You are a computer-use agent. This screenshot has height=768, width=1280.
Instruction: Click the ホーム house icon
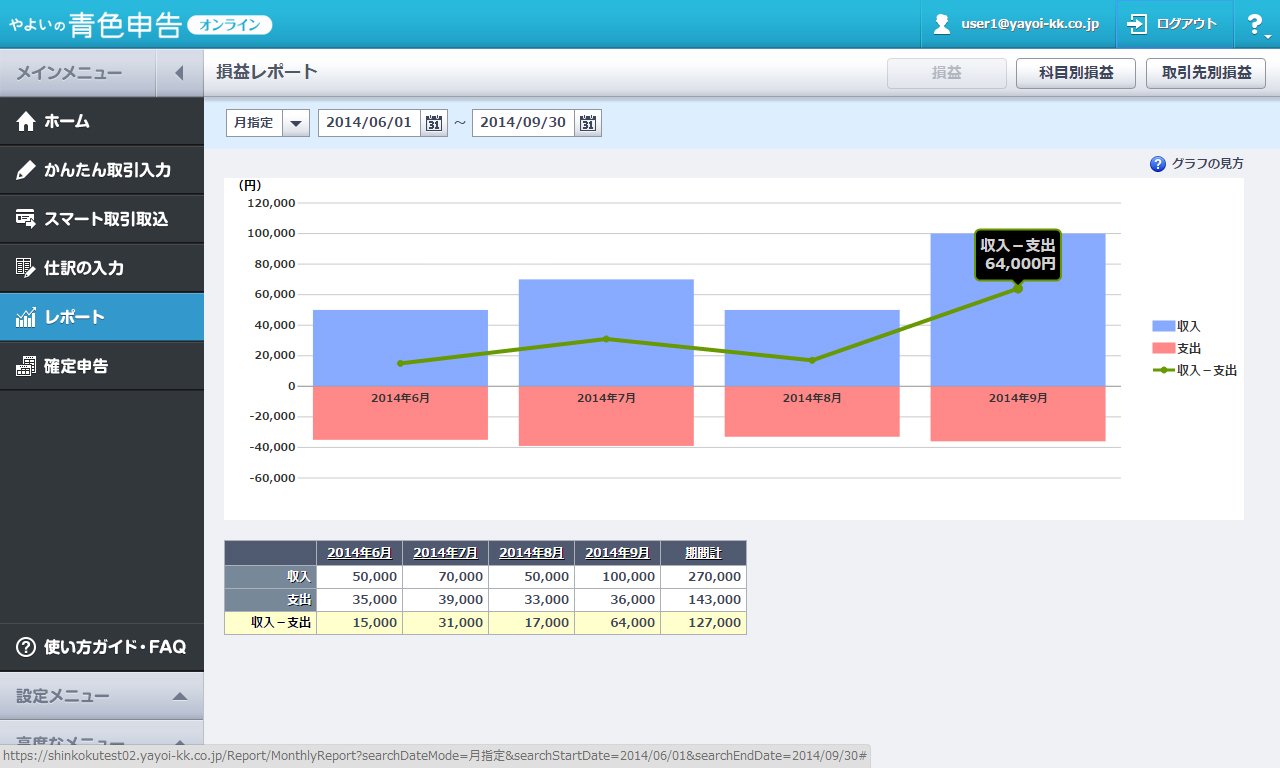coord(26,122)
